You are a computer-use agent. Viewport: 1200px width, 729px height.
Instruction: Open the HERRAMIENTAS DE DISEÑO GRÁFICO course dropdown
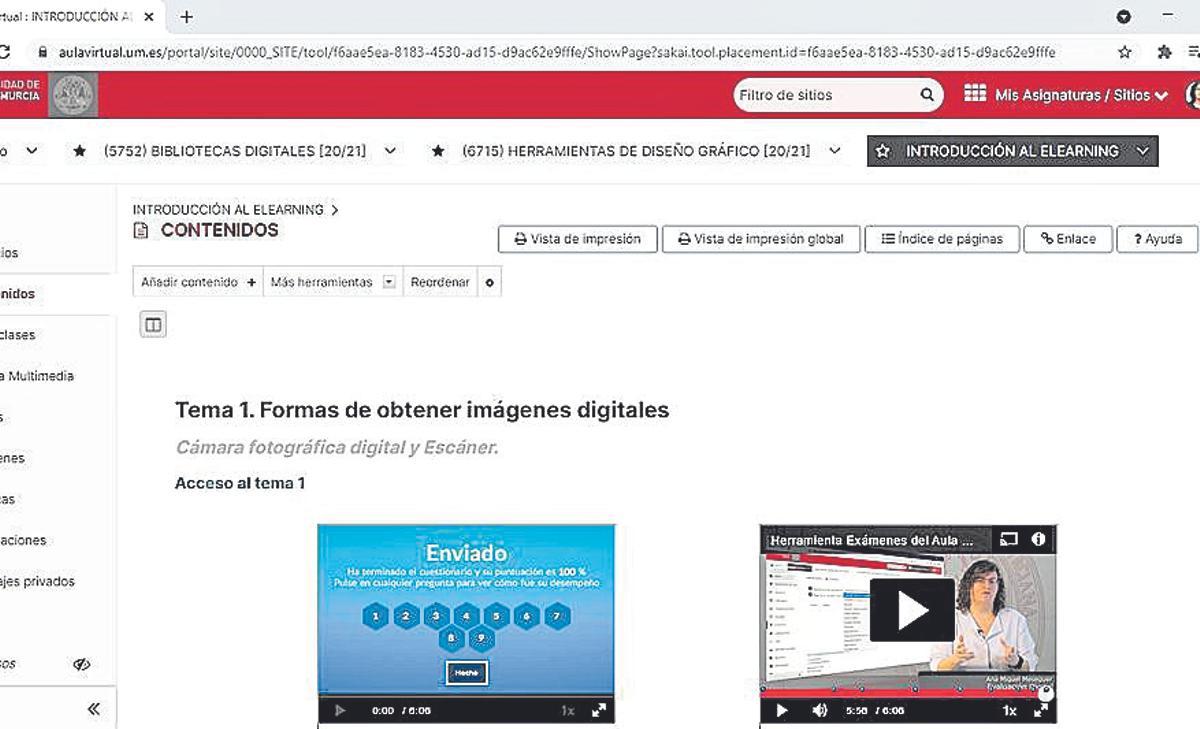coord(834,151)
